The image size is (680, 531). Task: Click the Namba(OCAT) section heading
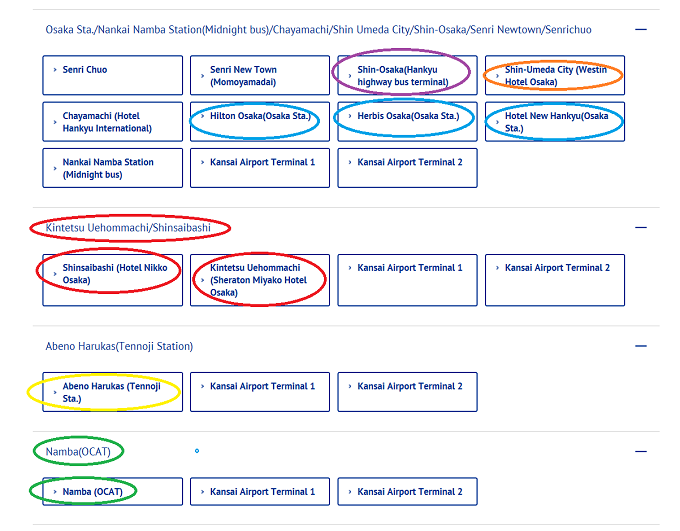78,452
